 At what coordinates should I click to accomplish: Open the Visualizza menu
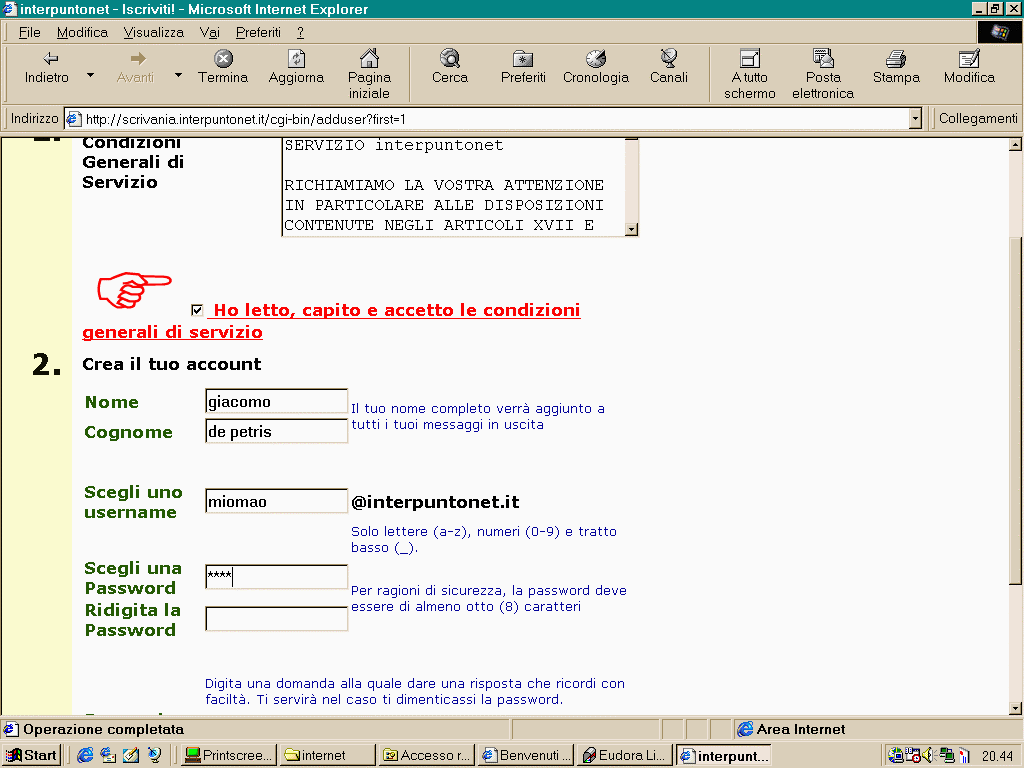pyautogui.click(x=153, y=32)
